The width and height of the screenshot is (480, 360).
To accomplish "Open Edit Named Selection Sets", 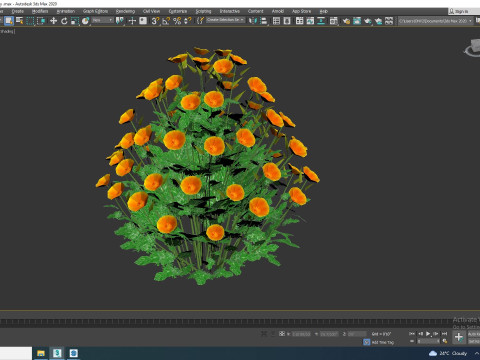I will pyautogui.click(x=200, y=21).
